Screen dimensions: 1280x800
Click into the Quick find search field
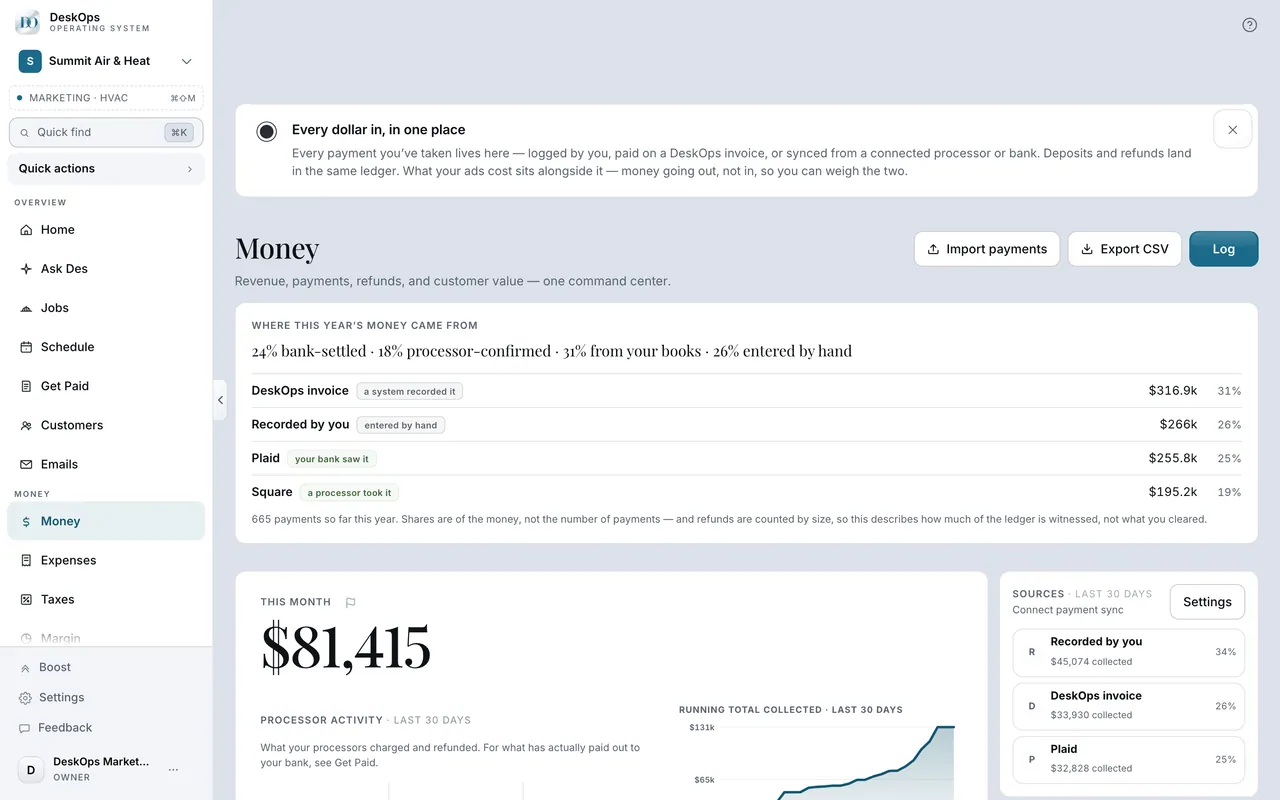pos(106,133)
